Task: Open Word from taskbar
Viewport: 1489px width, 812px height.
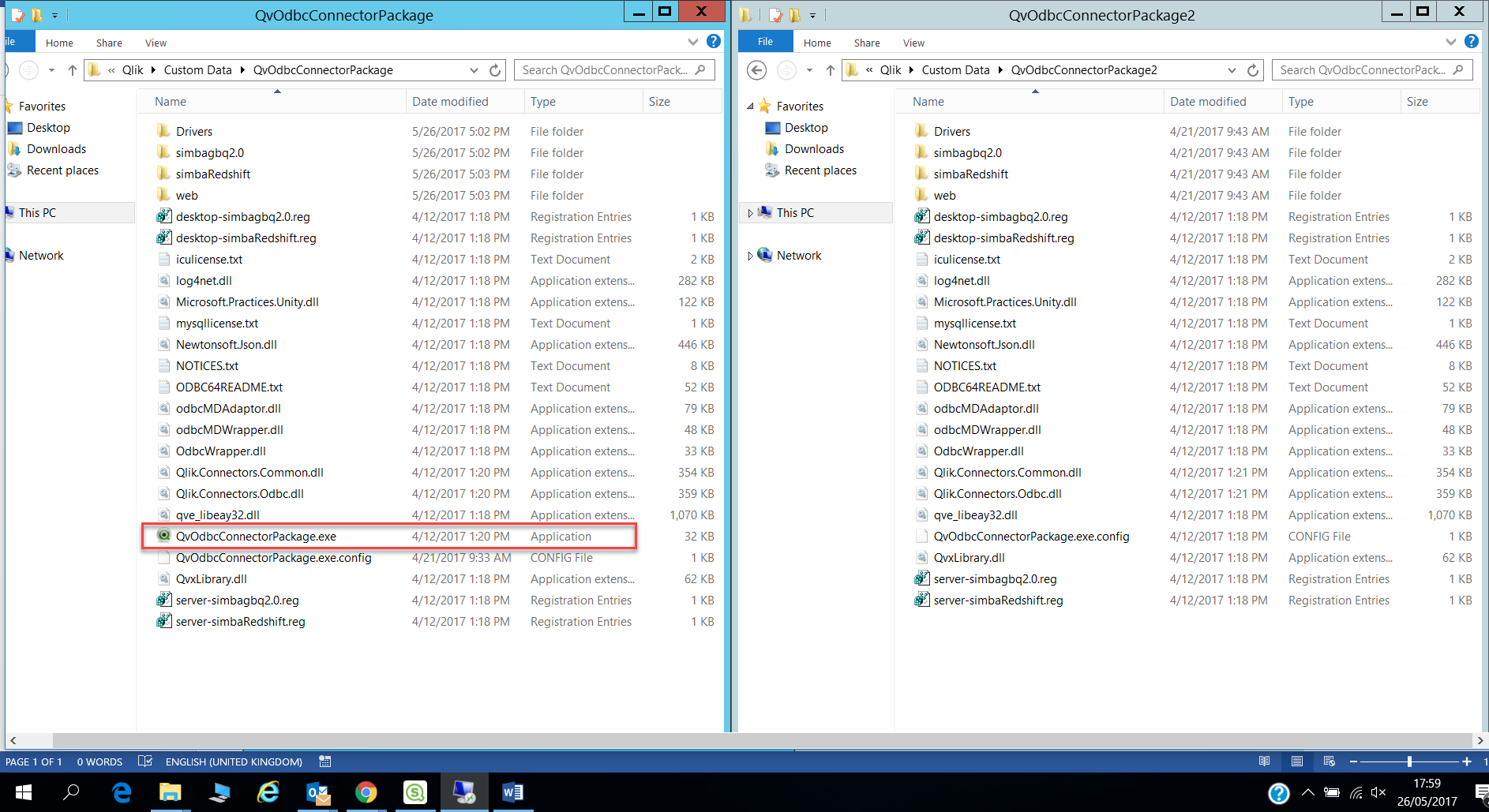Action: point(512,792)
